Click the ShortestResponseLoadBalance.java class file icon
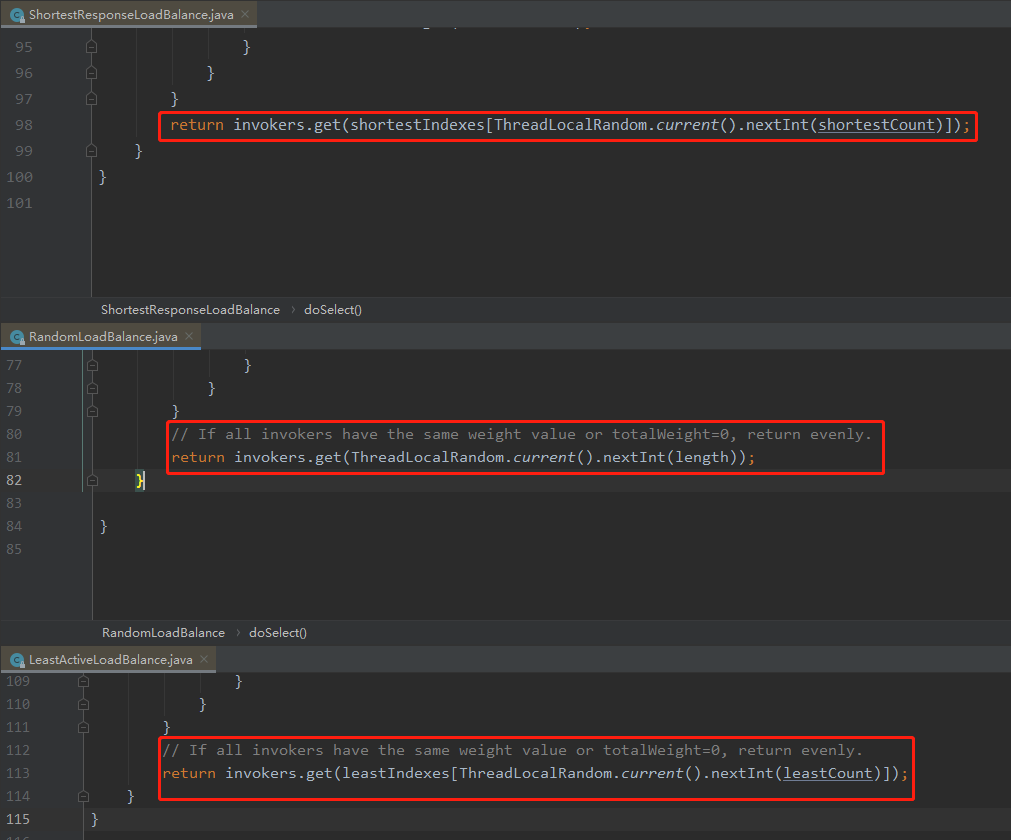The height and width of the screenshot is (840, 1011). pos(17,15)
